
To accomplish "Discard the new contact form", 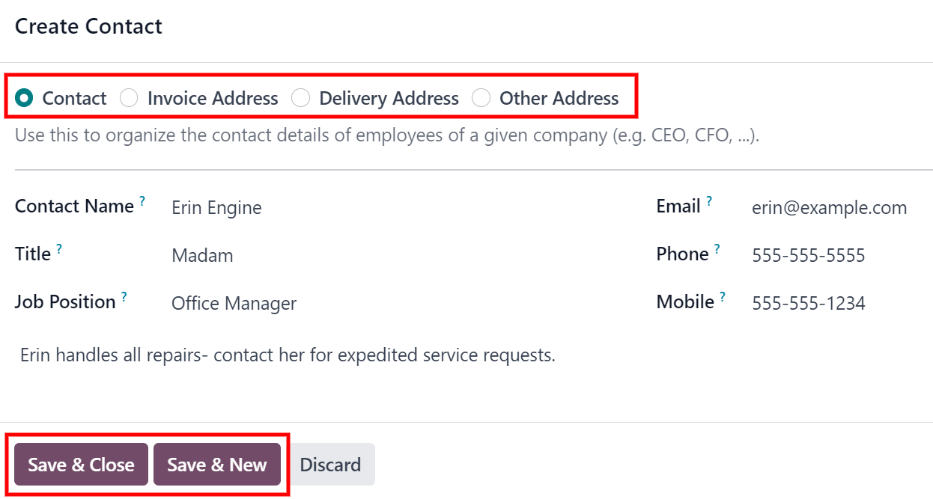I will tap(330, 465).
